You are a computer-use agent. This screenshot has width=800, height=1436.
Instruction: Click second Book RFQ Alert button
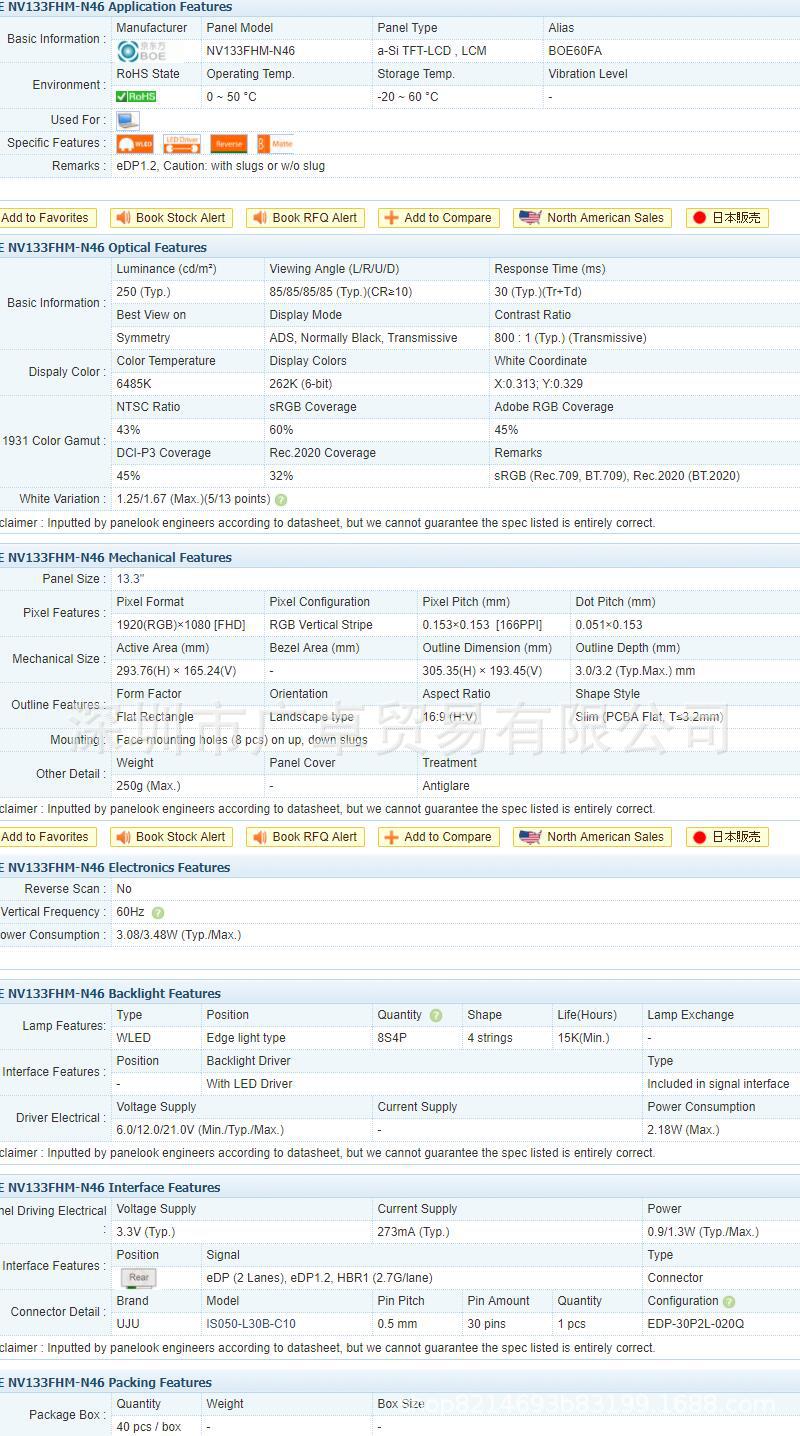(x=305, y=837)
